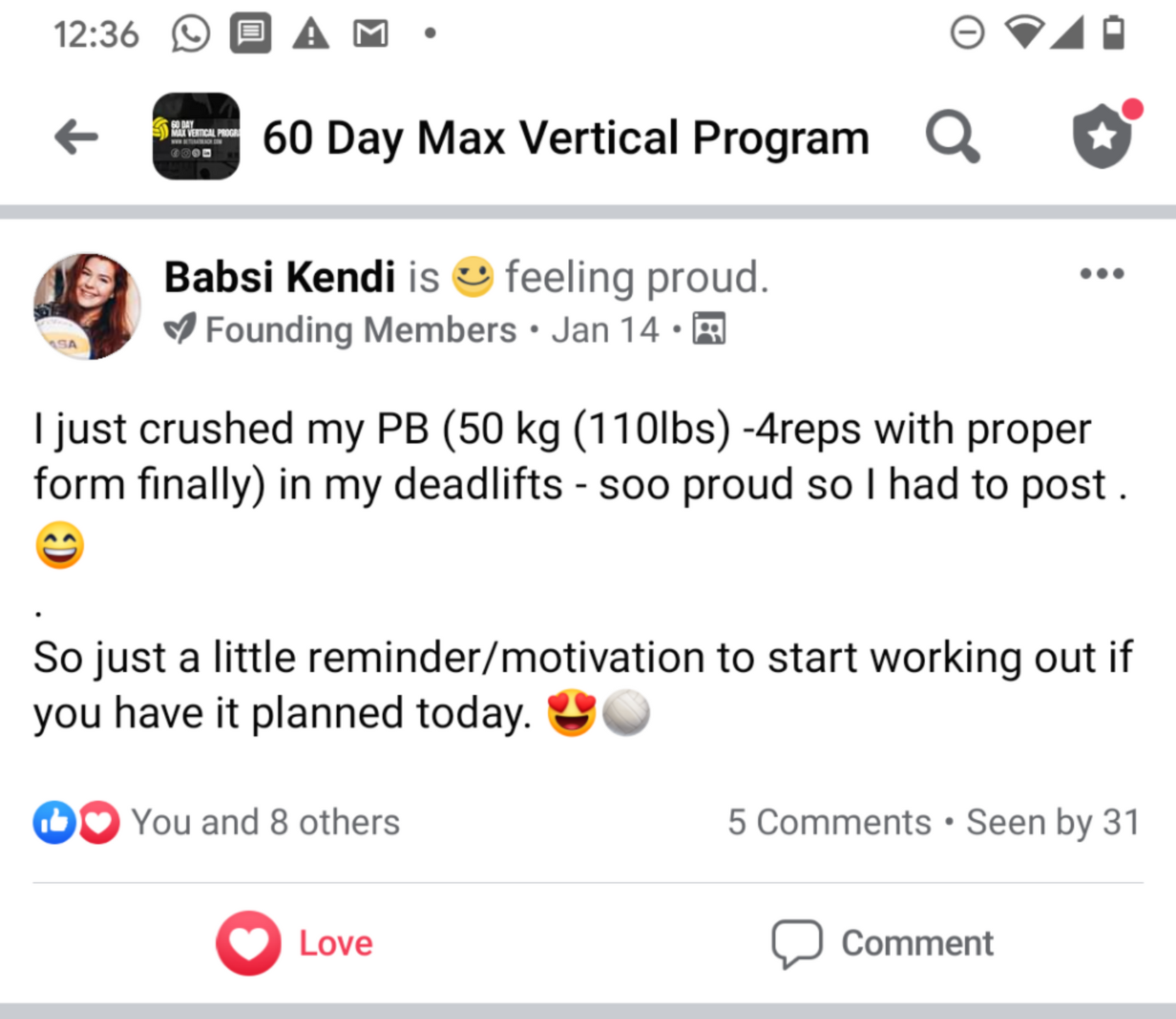This screenshot has width=1176, height=1019.
Task: Tap the Founding Members badge
Action: [340, 330]
